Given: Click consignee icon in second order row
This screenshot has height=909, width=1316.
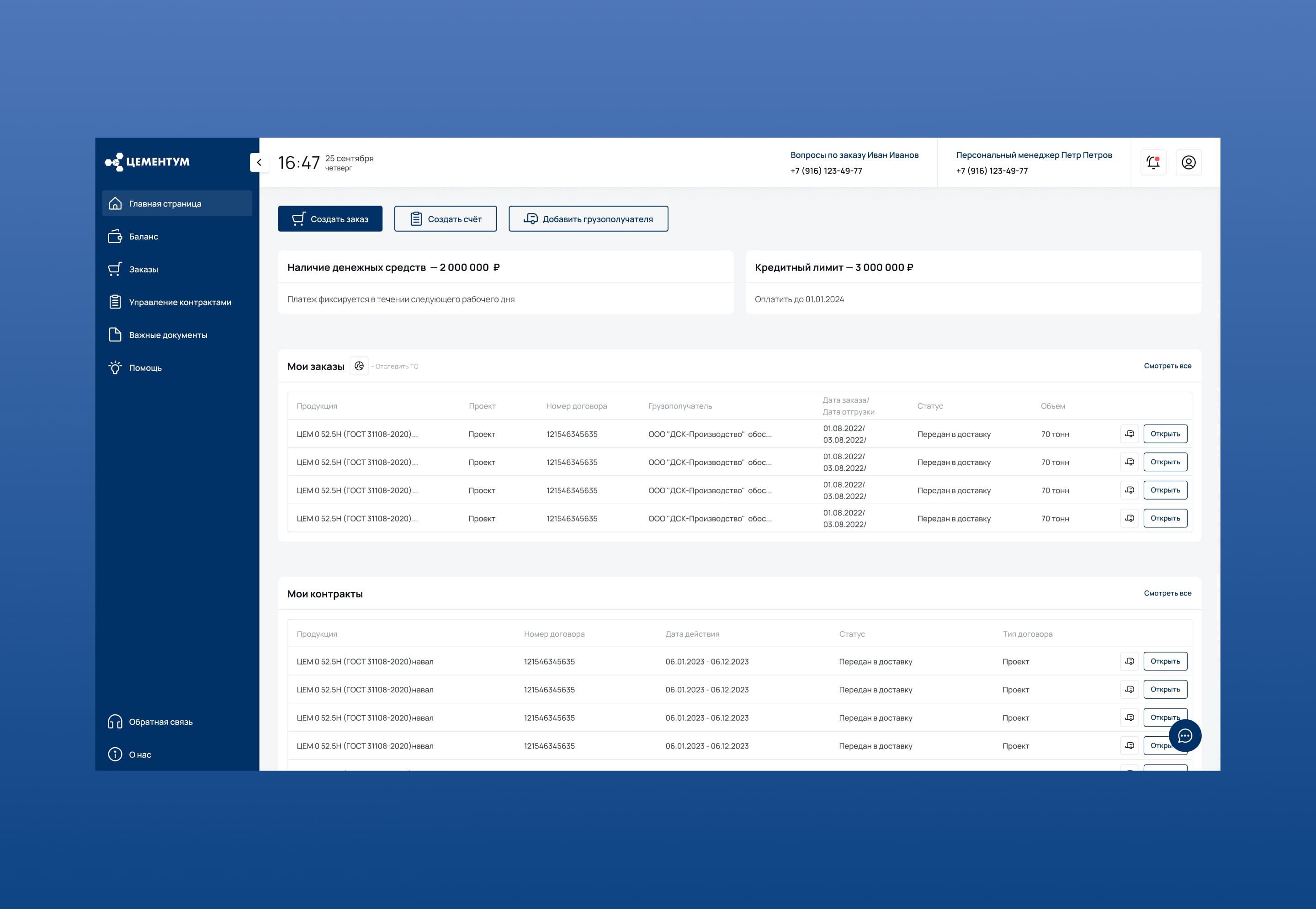Looking at the screenshot, I should pyautogui.click(x=1130, y=462).
